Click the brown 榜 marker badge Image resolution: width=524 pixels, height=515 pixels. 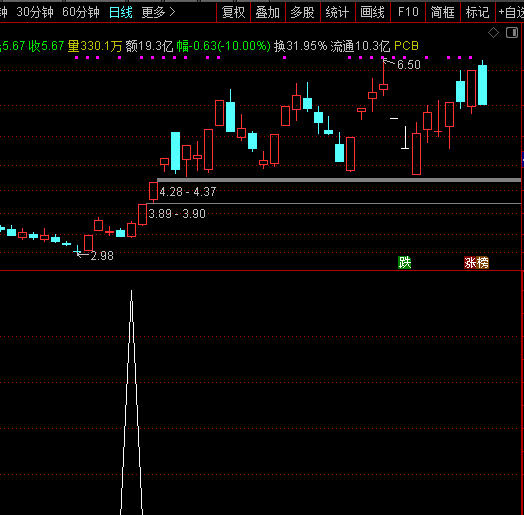point(483,263)
